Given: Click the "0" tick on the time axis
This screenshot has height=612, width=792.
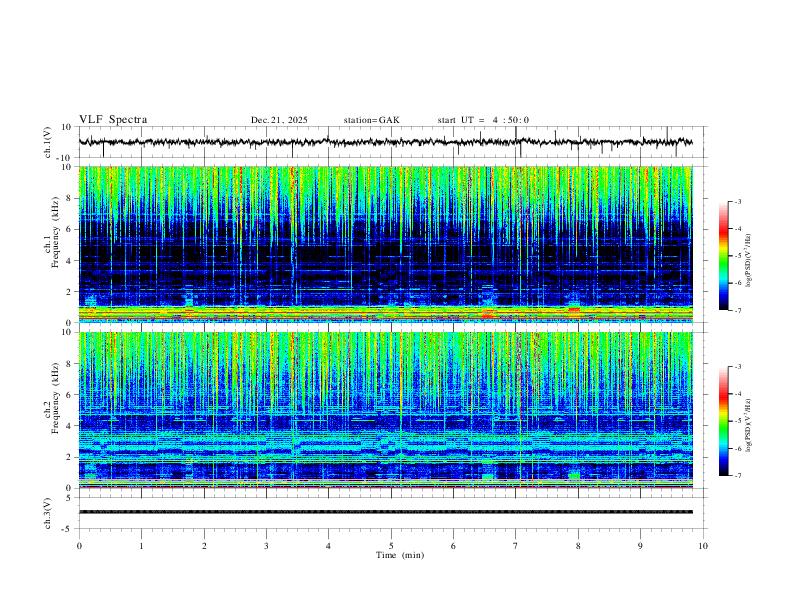Looking at the screenshot, I should coord(79,546).
